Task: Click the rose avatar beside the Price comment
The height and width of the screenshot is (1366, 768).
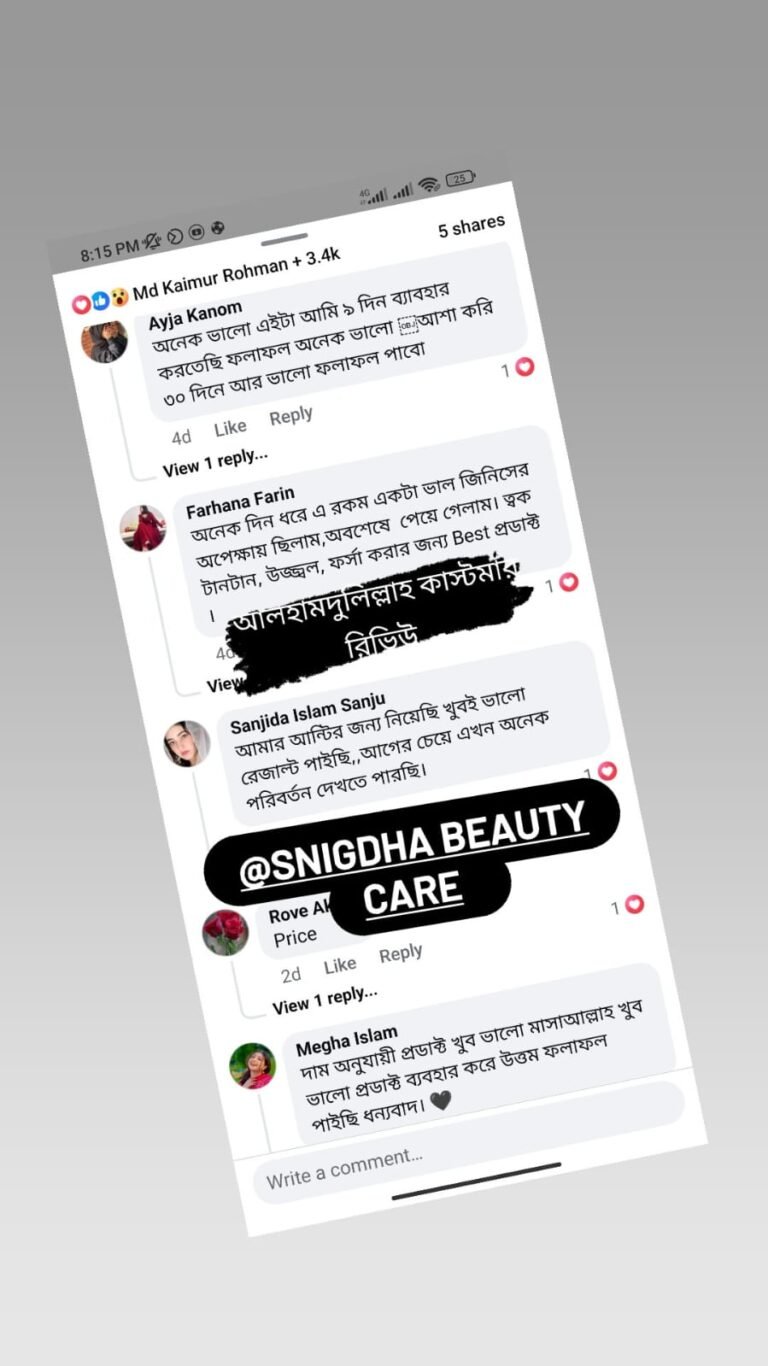Action: [225, 932]
